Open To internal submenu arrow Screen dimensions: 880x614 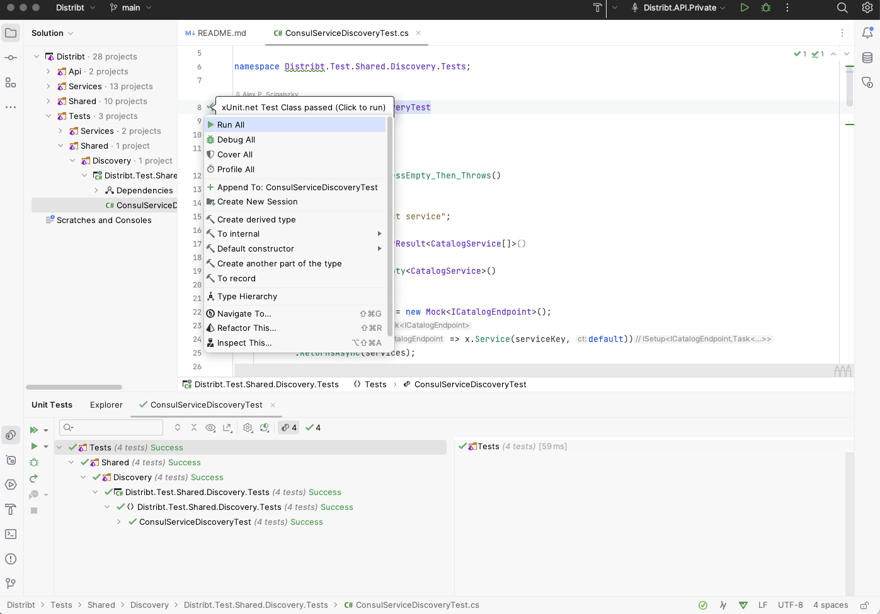click(x=379, y=234)
